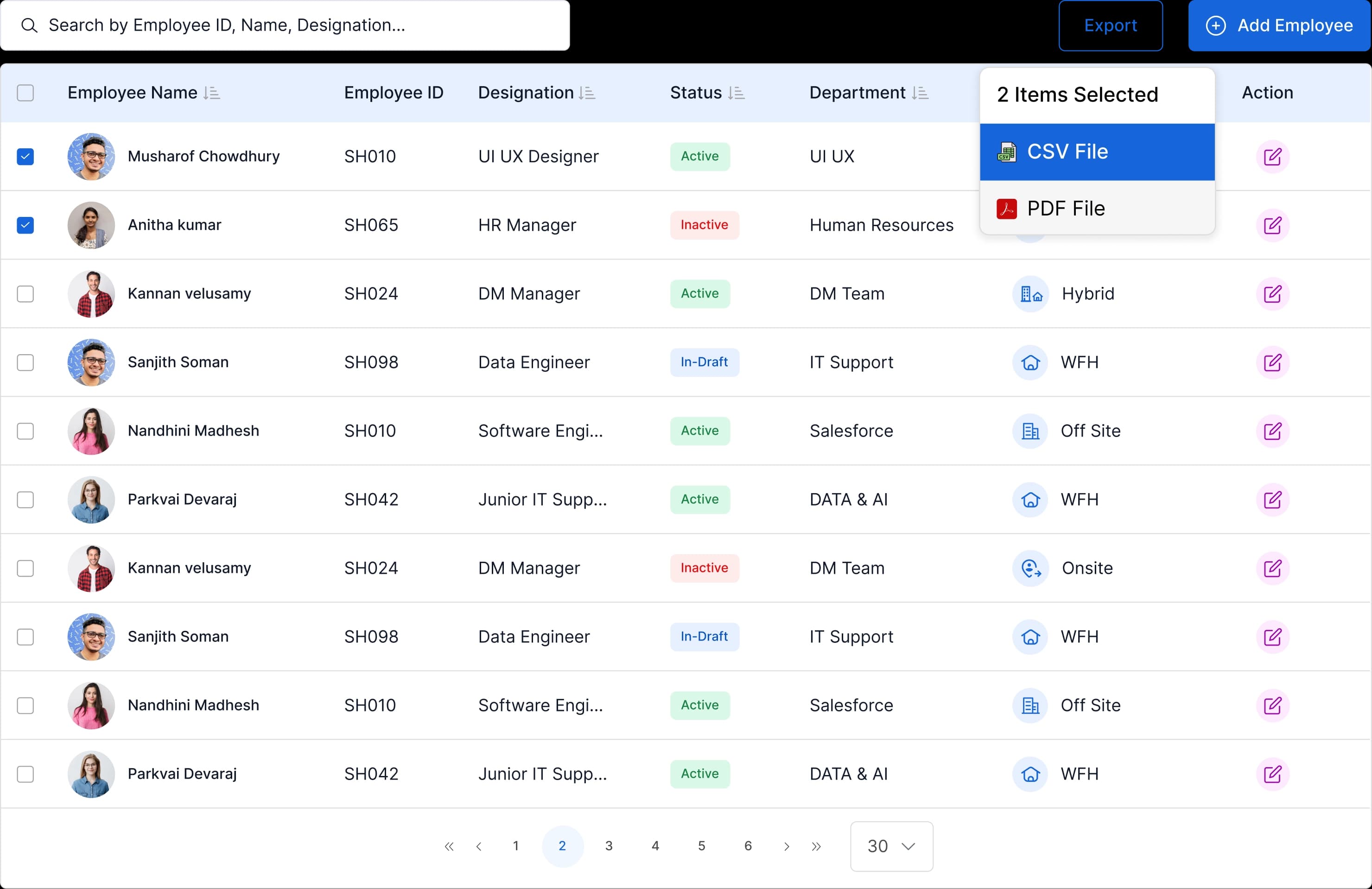1372x889 pixels.
Task: Click the next page arrow
Action: 786,846
